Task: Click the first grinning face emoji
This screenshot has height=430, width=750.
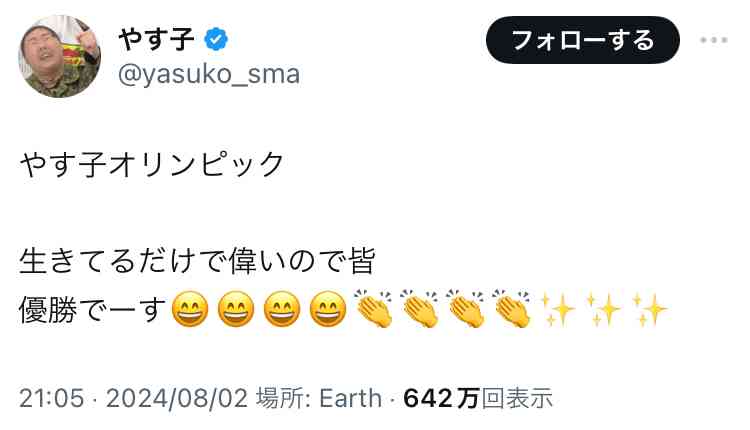Action: (188, 312)
